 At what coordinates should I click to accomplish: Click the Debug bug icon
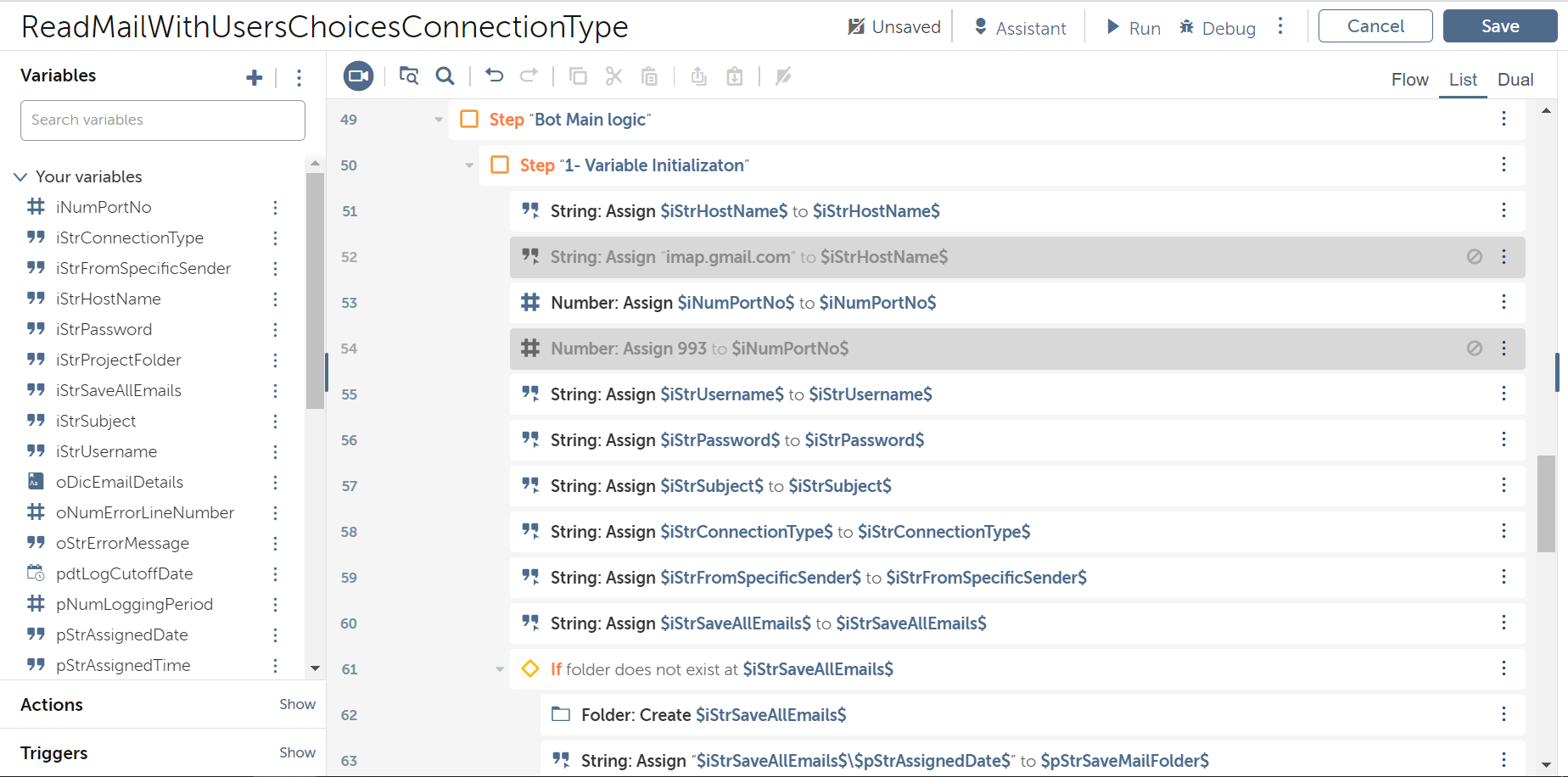point(1187,27)
